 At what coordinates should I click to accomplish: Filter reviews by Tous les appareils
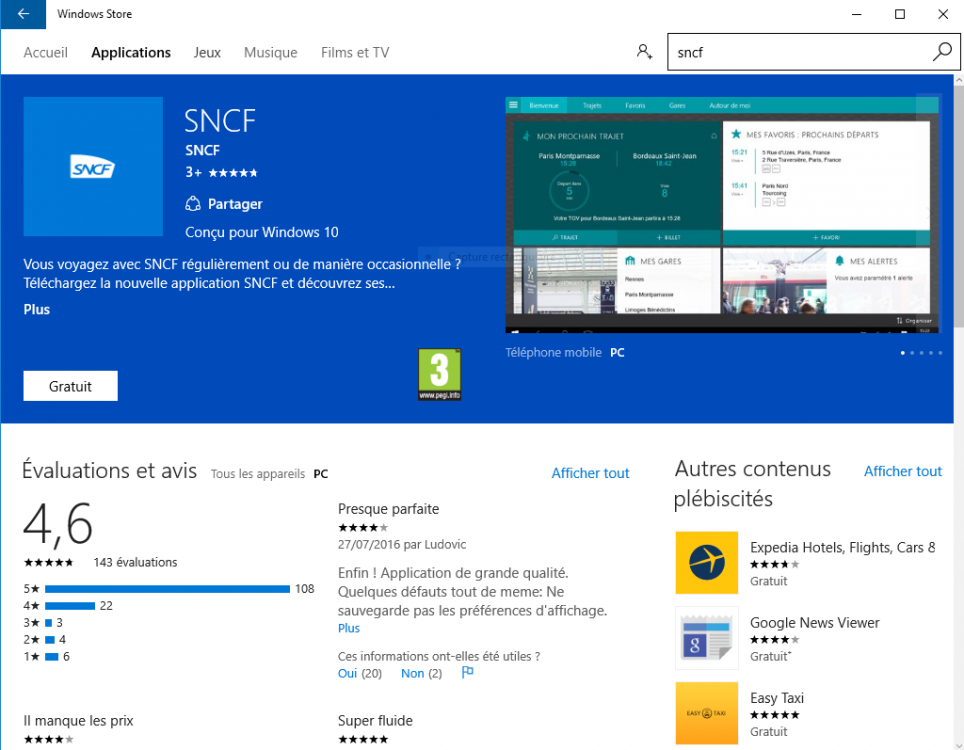257,474
